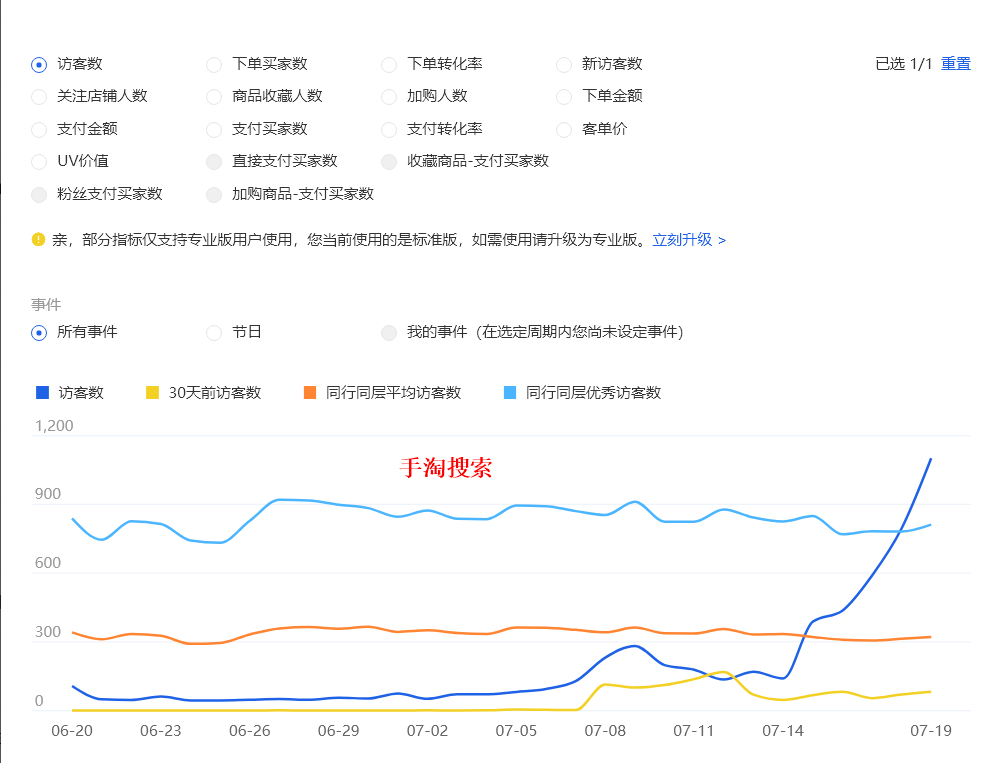Select the 所有事件 event filter
The width and height of the screenshot is (994, 763).
coord(39,333)
